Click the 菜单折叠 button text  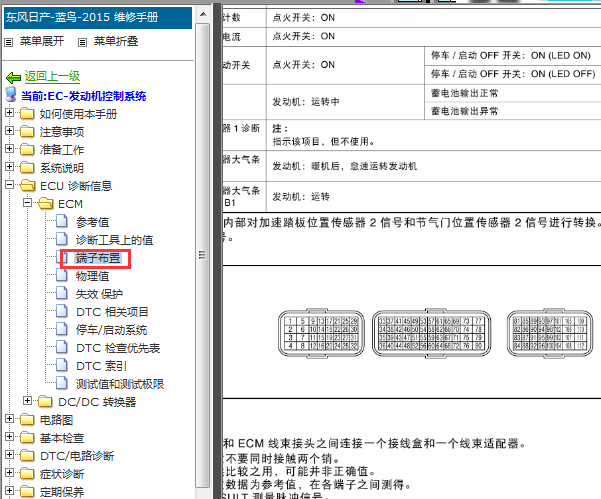pos(116,41)
